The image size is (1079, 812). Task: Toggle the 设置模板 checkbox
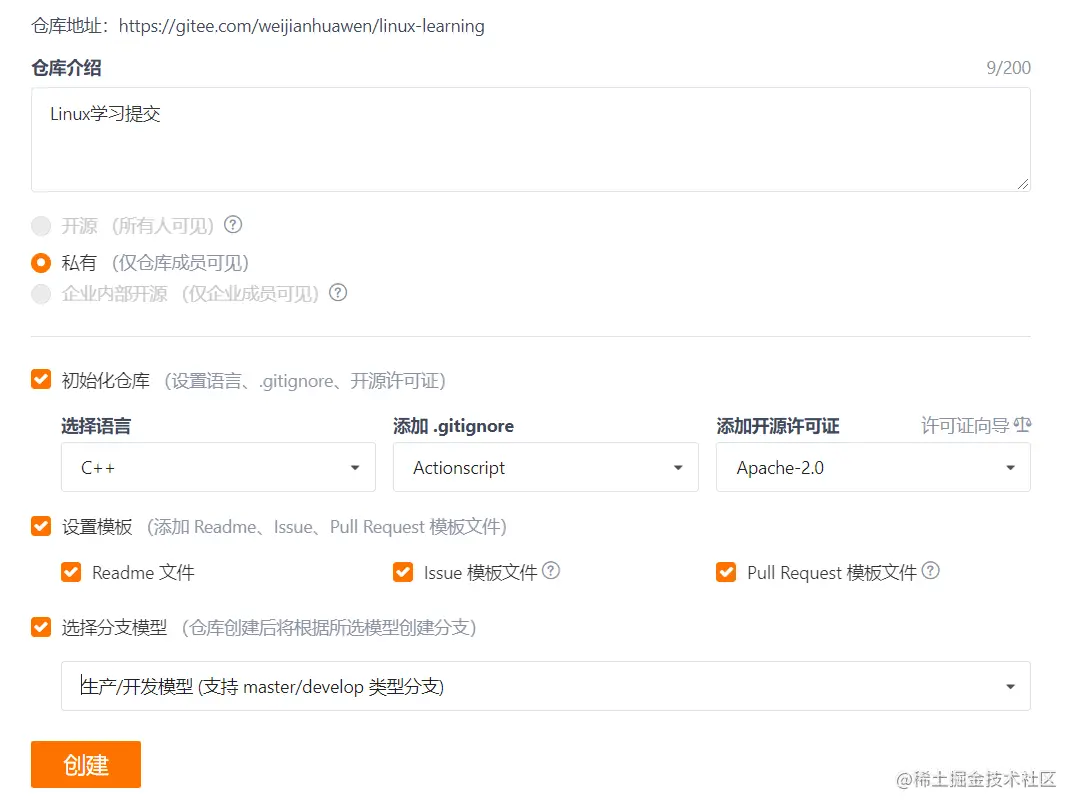(41, 526)
